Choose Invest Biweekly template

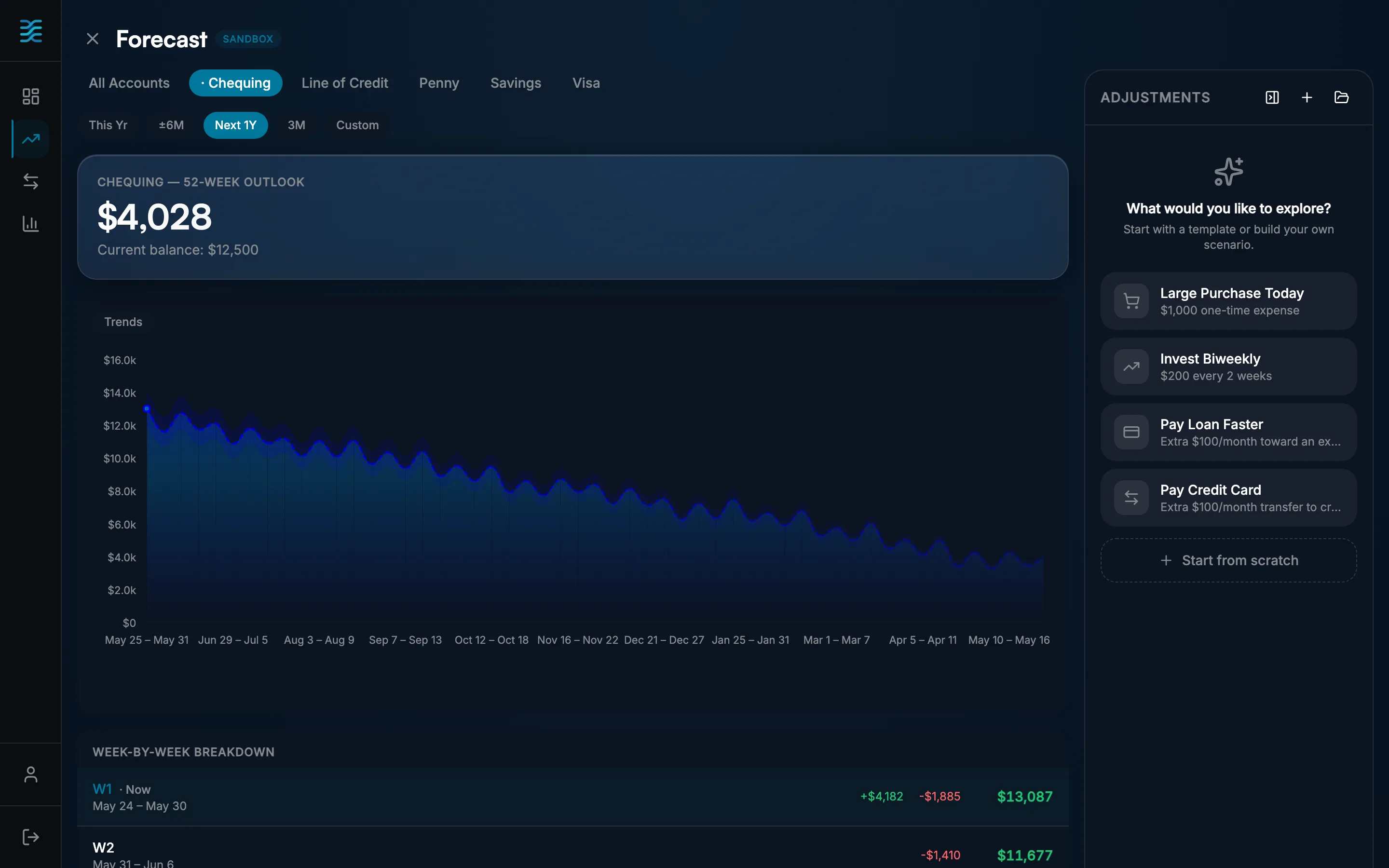click(1228, 366)
